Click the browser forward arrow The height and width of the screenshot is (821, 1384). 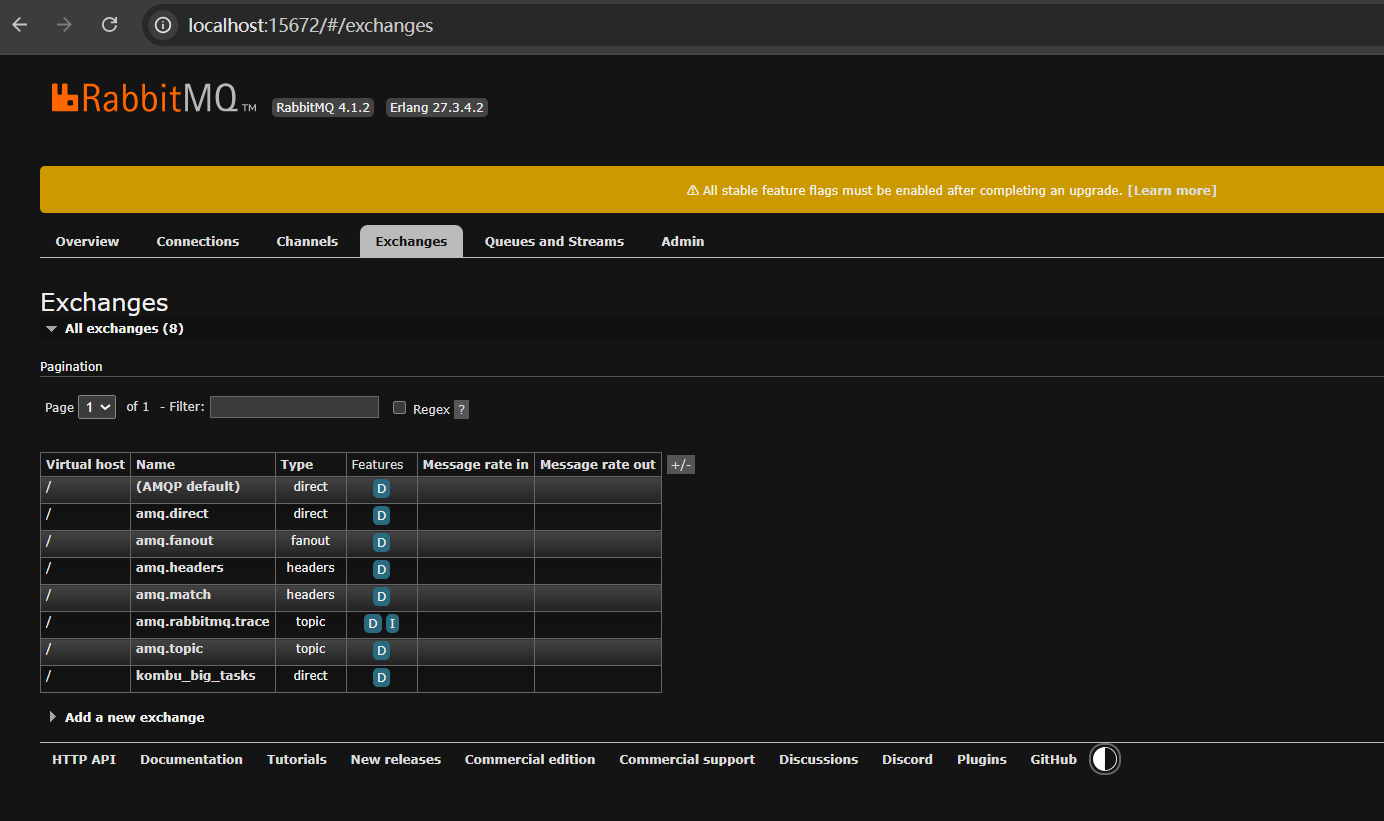(65, 25)
